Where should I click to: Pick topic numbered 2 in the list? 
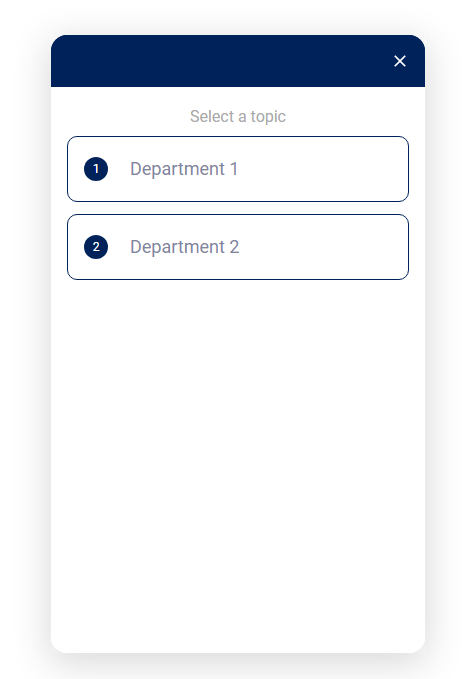tap(238, 247)
